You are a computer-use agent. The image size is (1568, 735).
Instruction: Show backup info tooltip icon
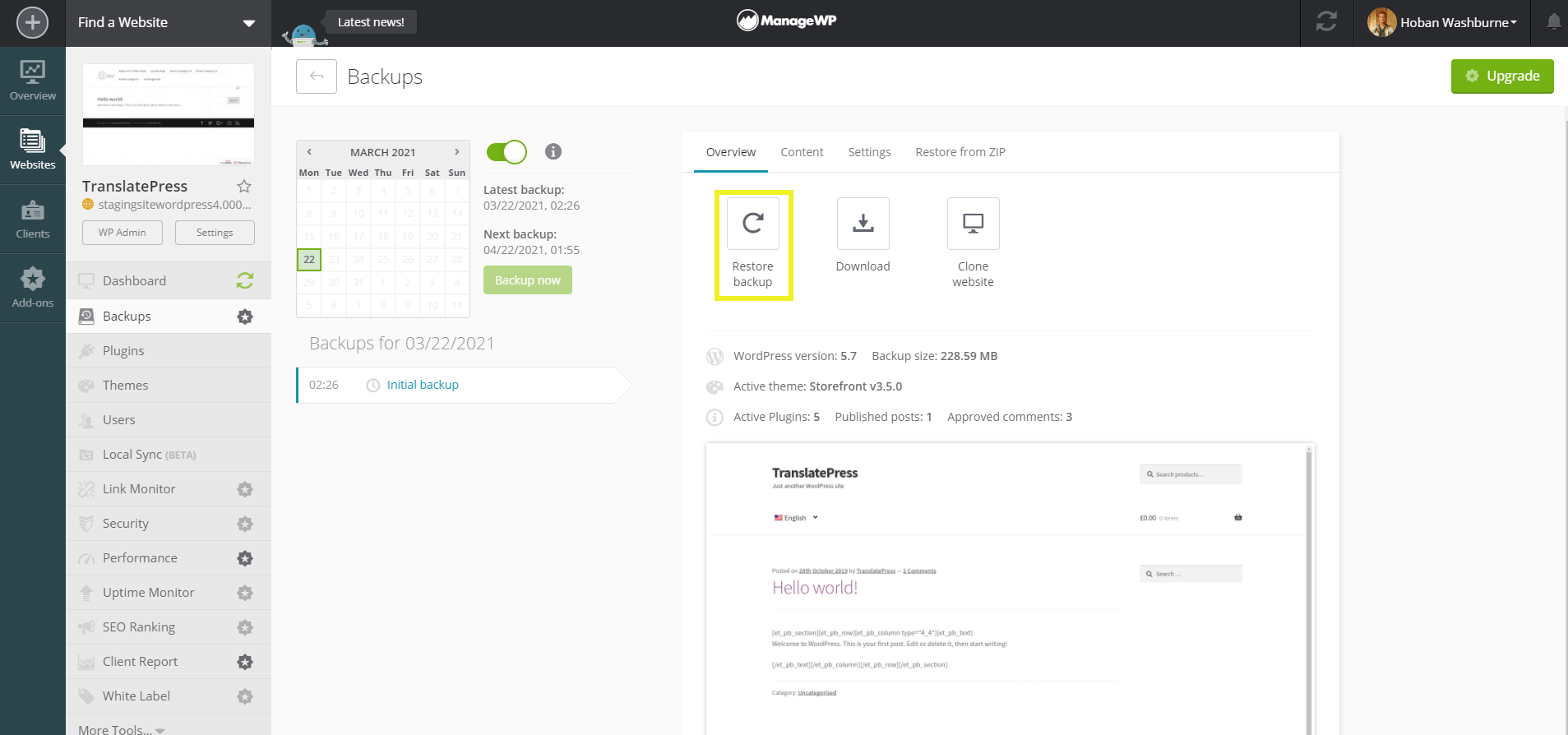click(553, 151)
